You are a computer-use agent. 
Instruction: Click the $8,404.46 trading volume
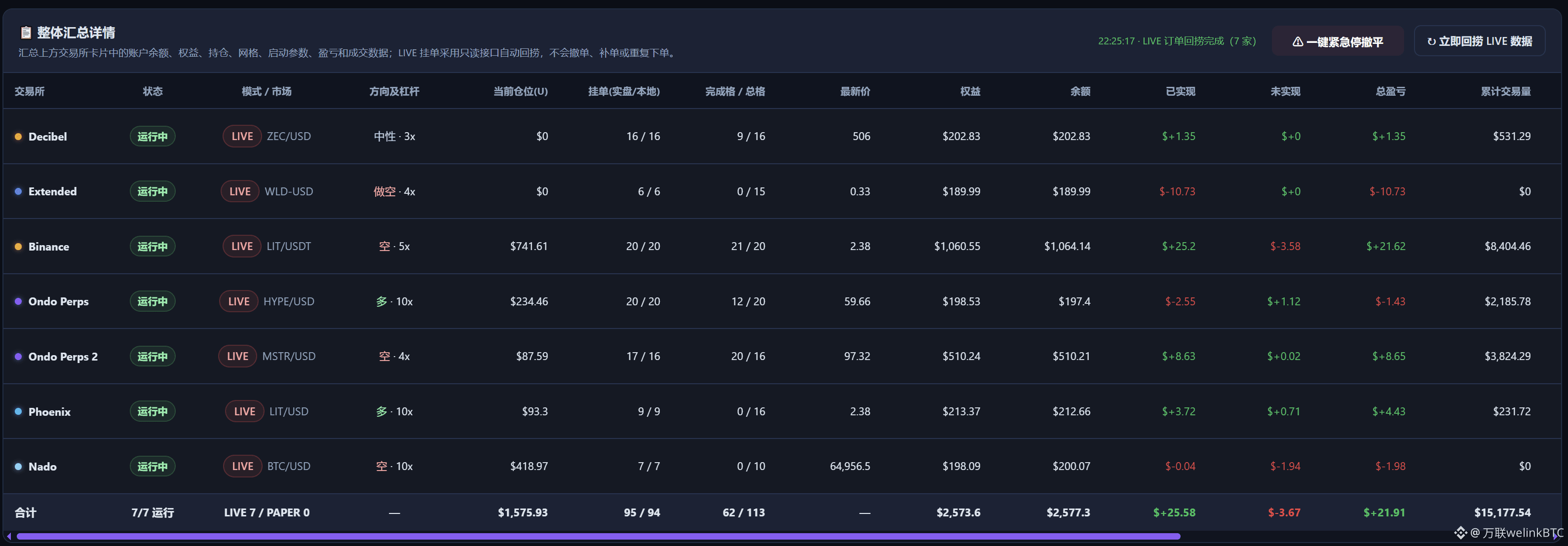1508,246
